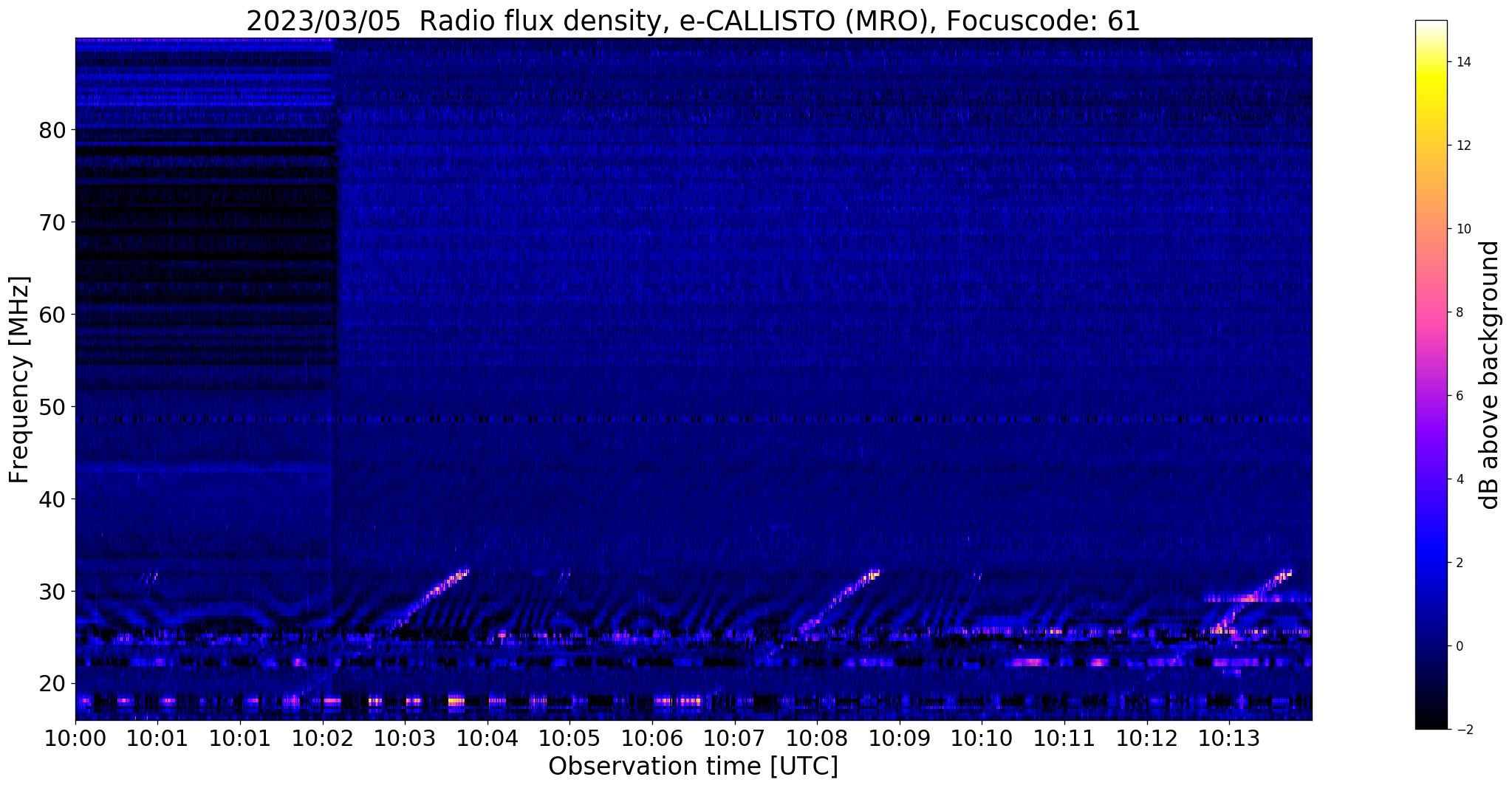Click the 6 dB colorbar tick label
Screen dimensions: 1512x788
1460,396
